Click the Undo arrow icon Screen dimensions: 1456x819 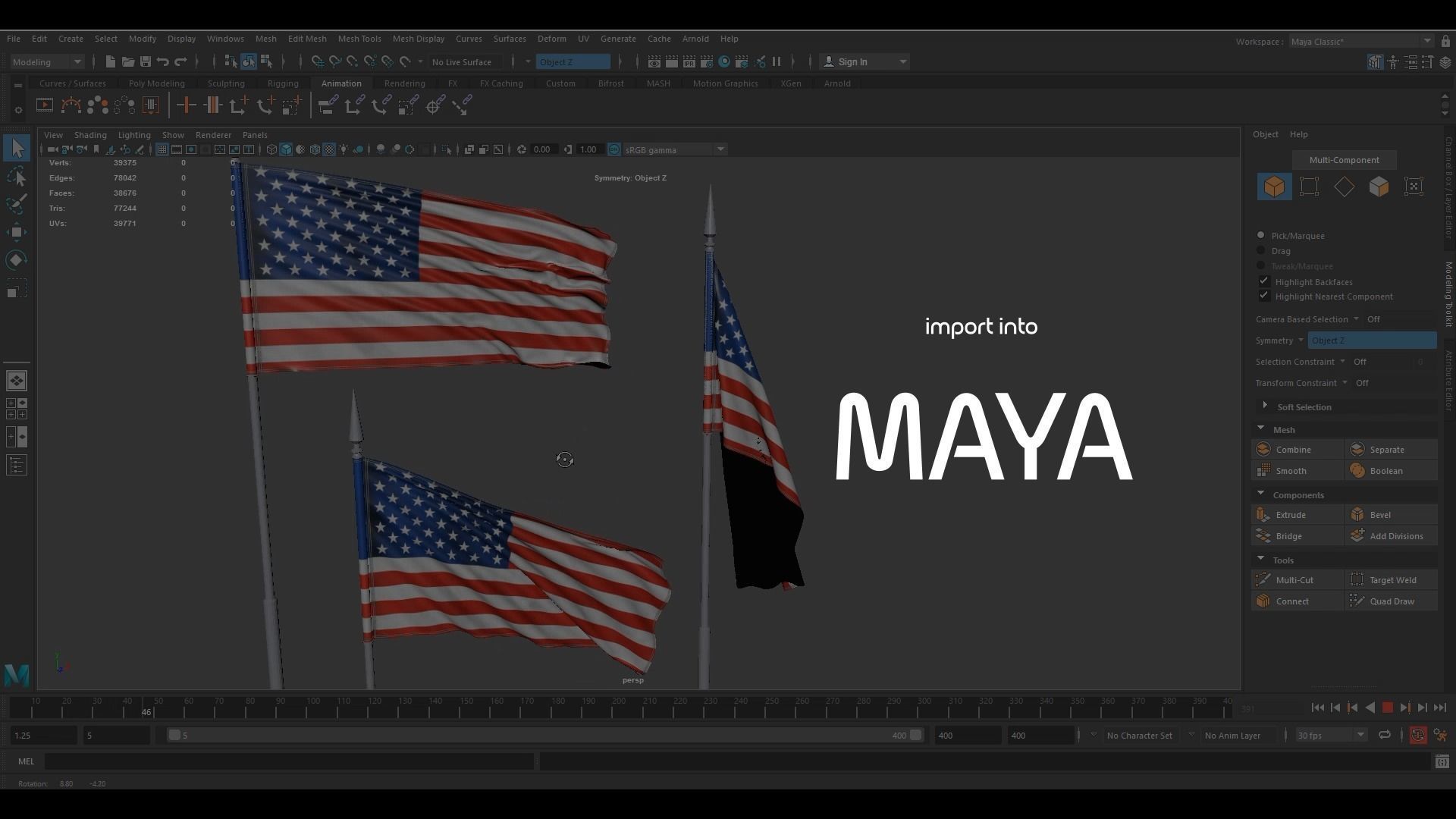coord(162,61)
